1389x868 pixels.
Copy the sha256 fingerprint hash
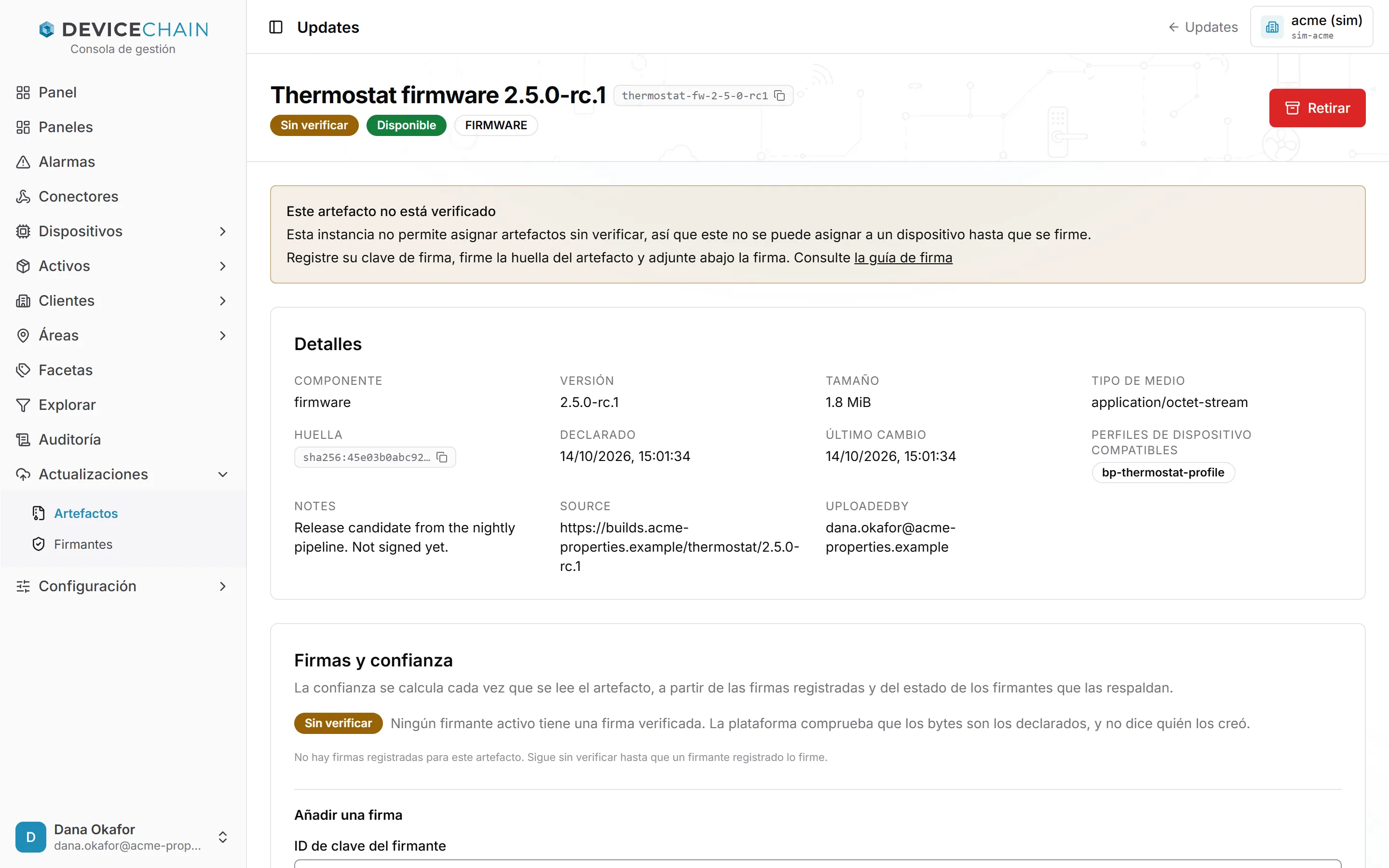point(442,457)
